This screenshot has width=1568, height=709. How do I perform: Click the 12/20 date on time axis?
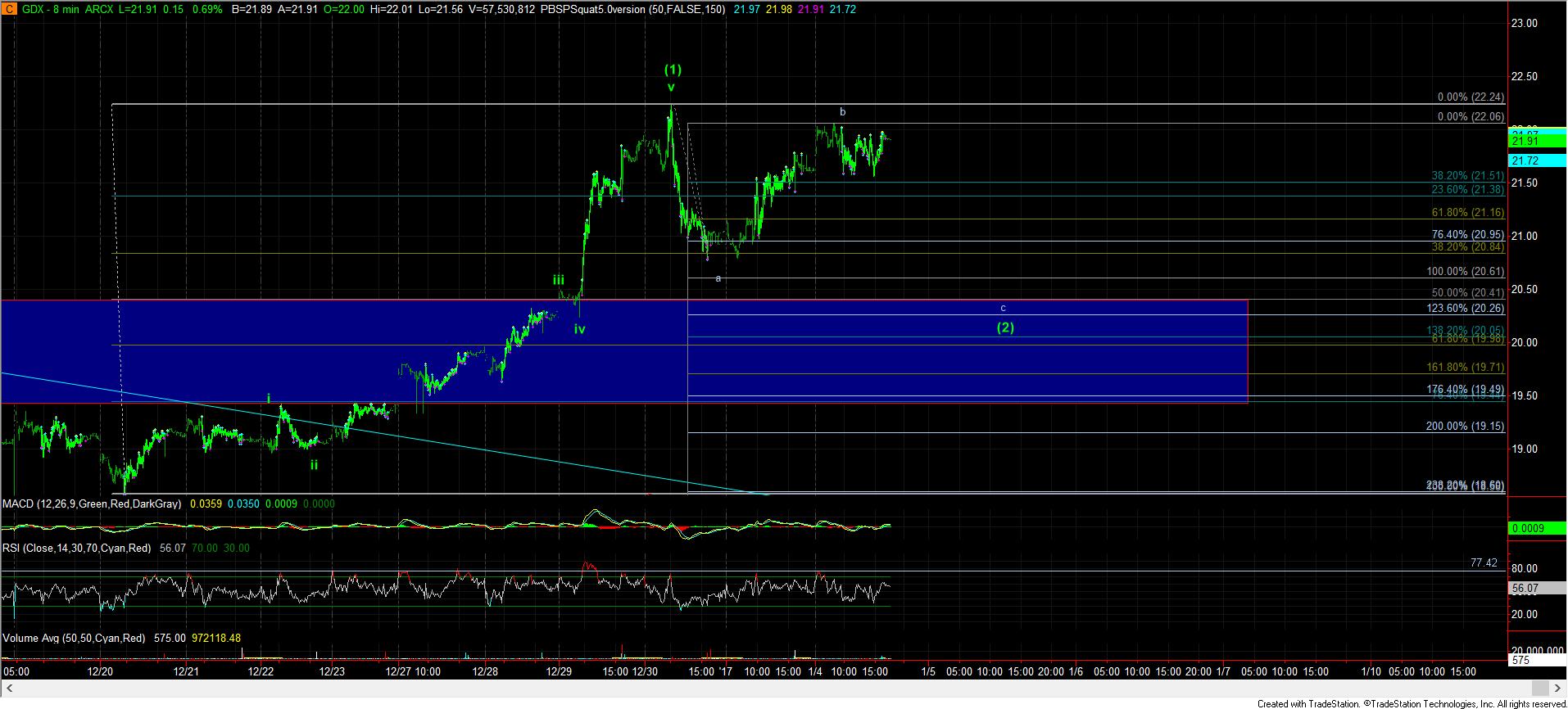pyautogui.click(x=100, y=671)
